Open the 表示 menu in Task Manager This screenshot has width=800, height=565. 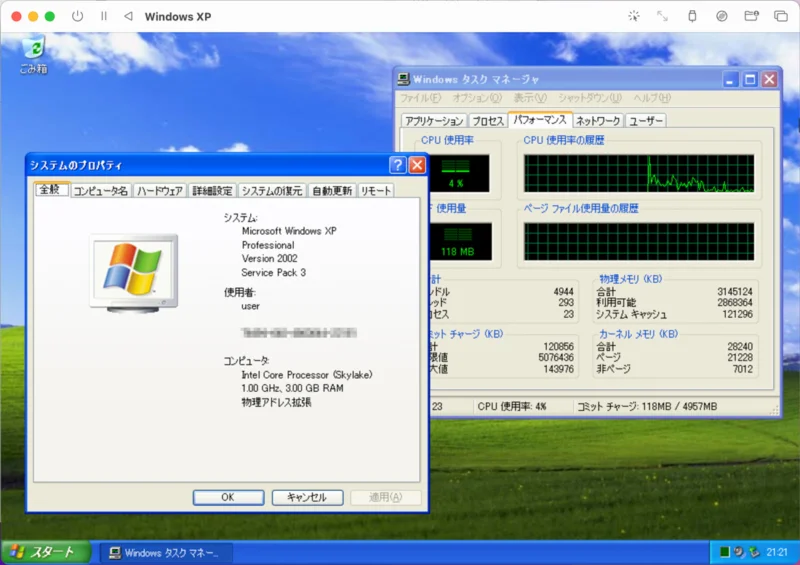pos(530,97)
